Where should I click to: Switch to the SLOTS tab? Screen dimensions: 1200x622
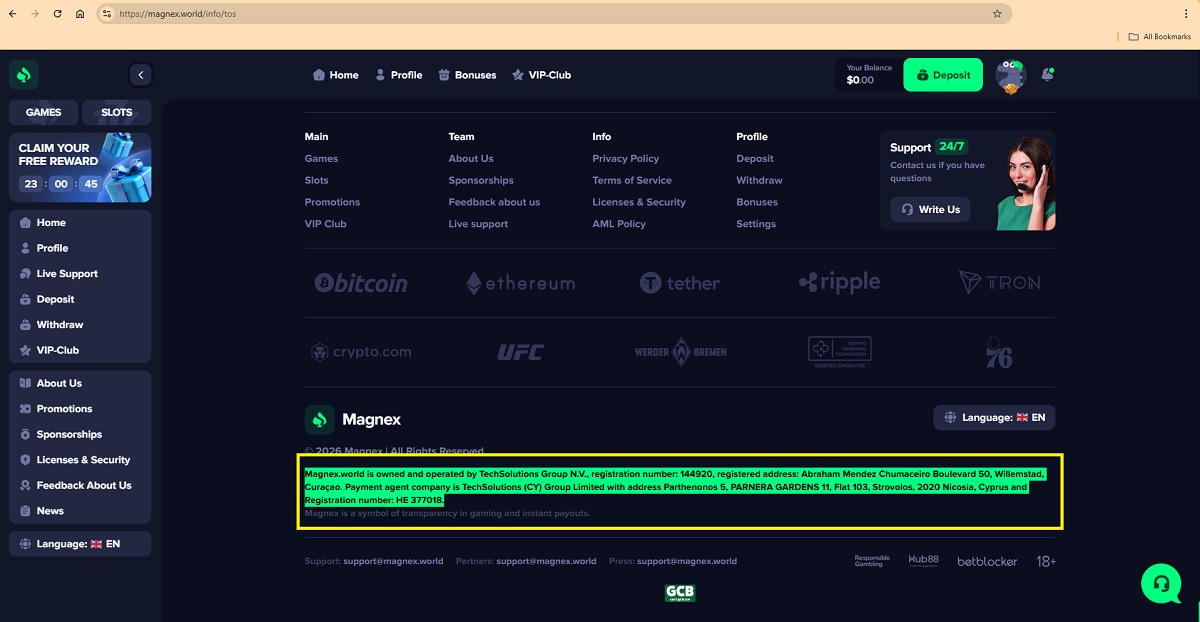(x=116, y=112)
